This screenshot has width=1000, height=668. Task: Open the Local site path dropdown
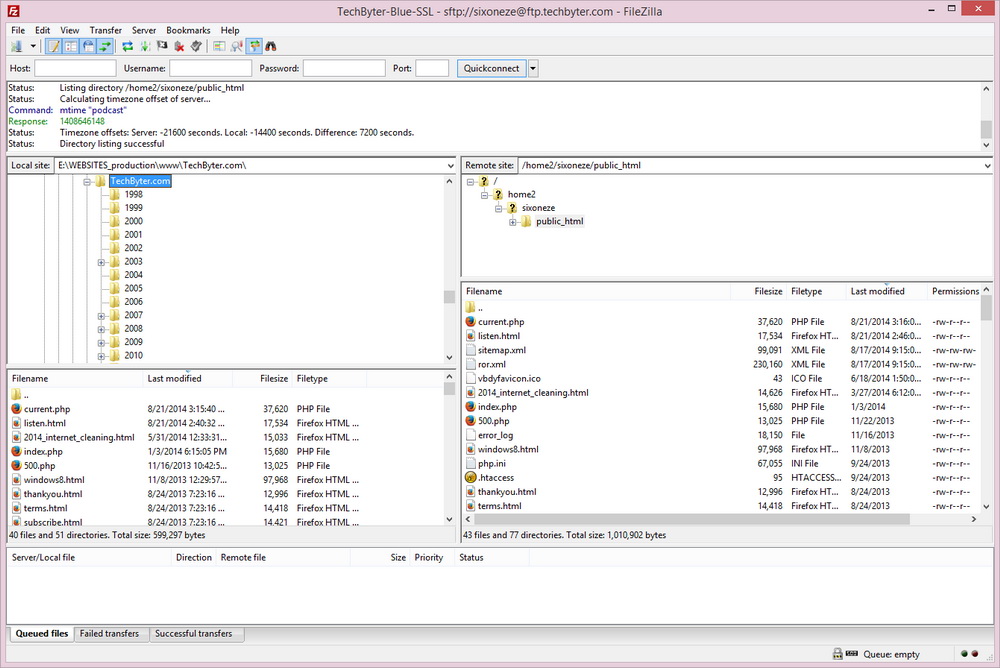[450, 165]
